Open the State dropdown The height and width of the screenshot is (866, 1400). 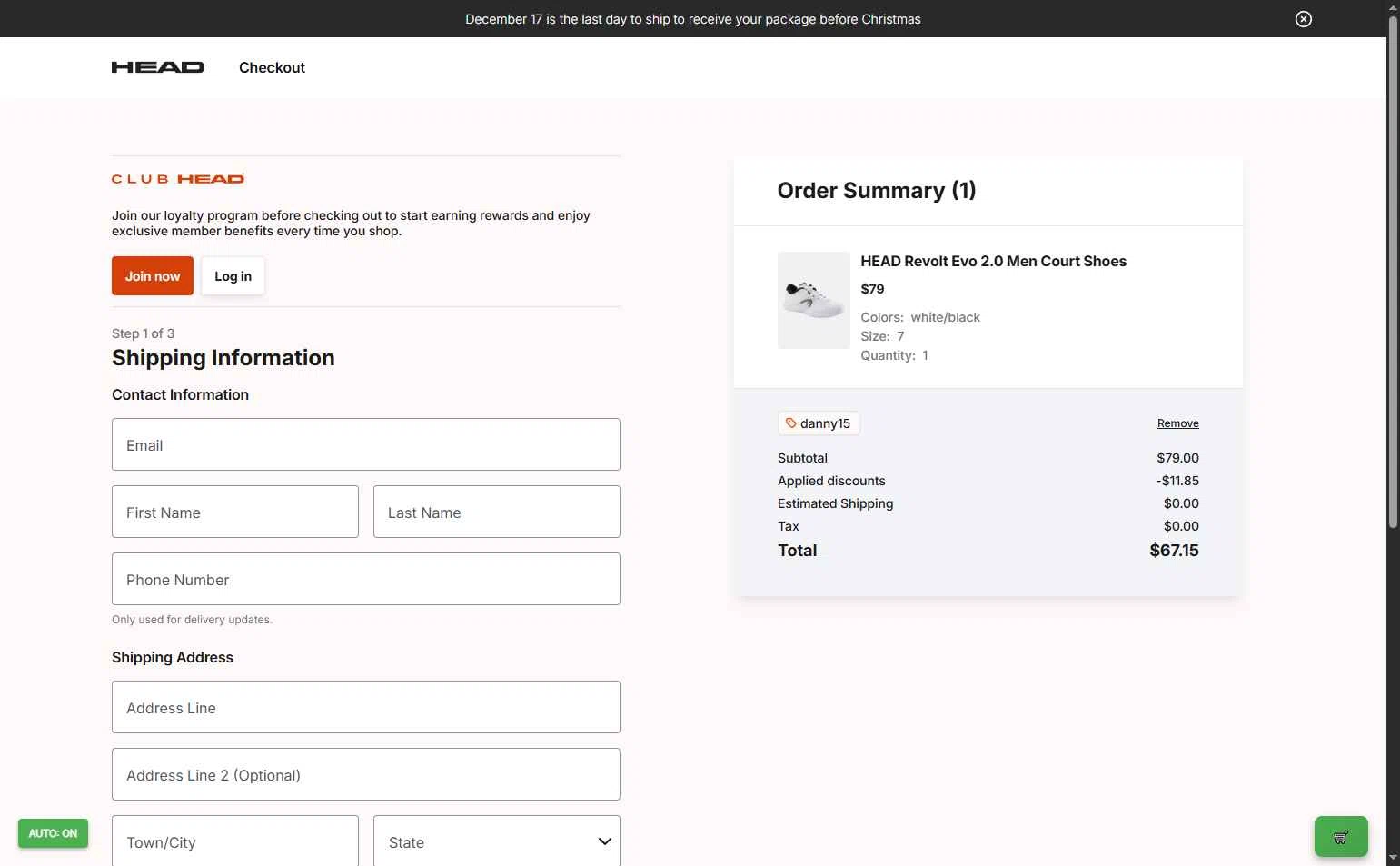(497, 841)
